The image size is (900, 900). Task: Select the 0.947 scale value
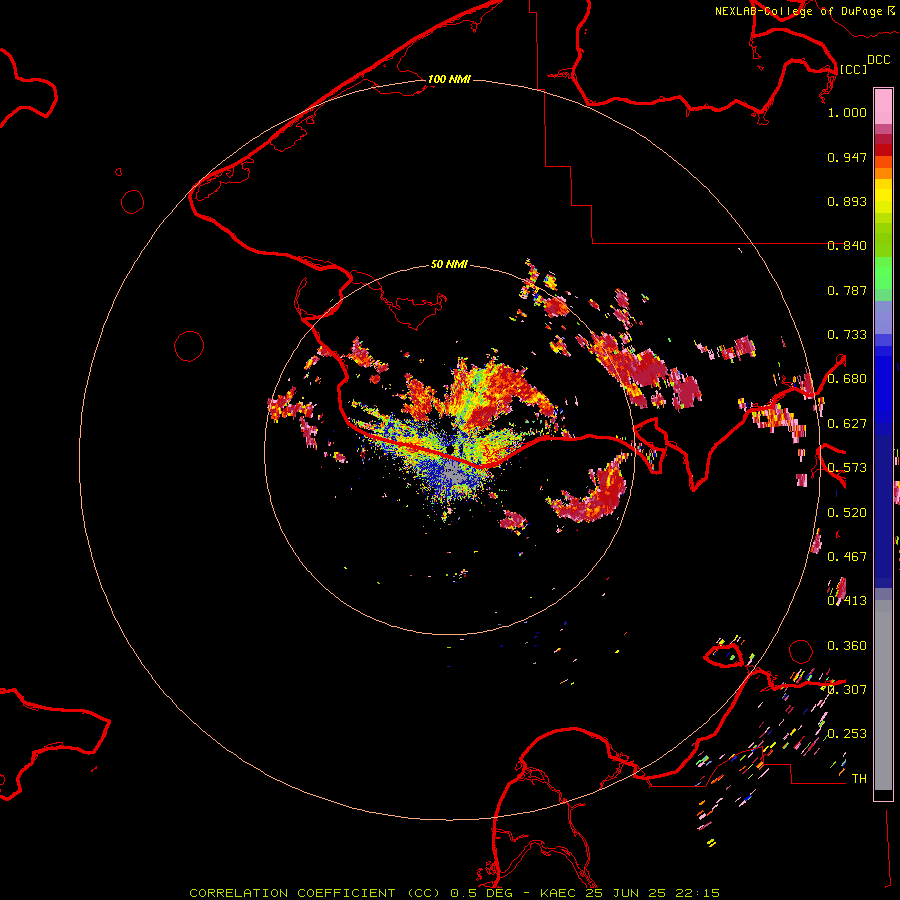[x=847, y=157]
